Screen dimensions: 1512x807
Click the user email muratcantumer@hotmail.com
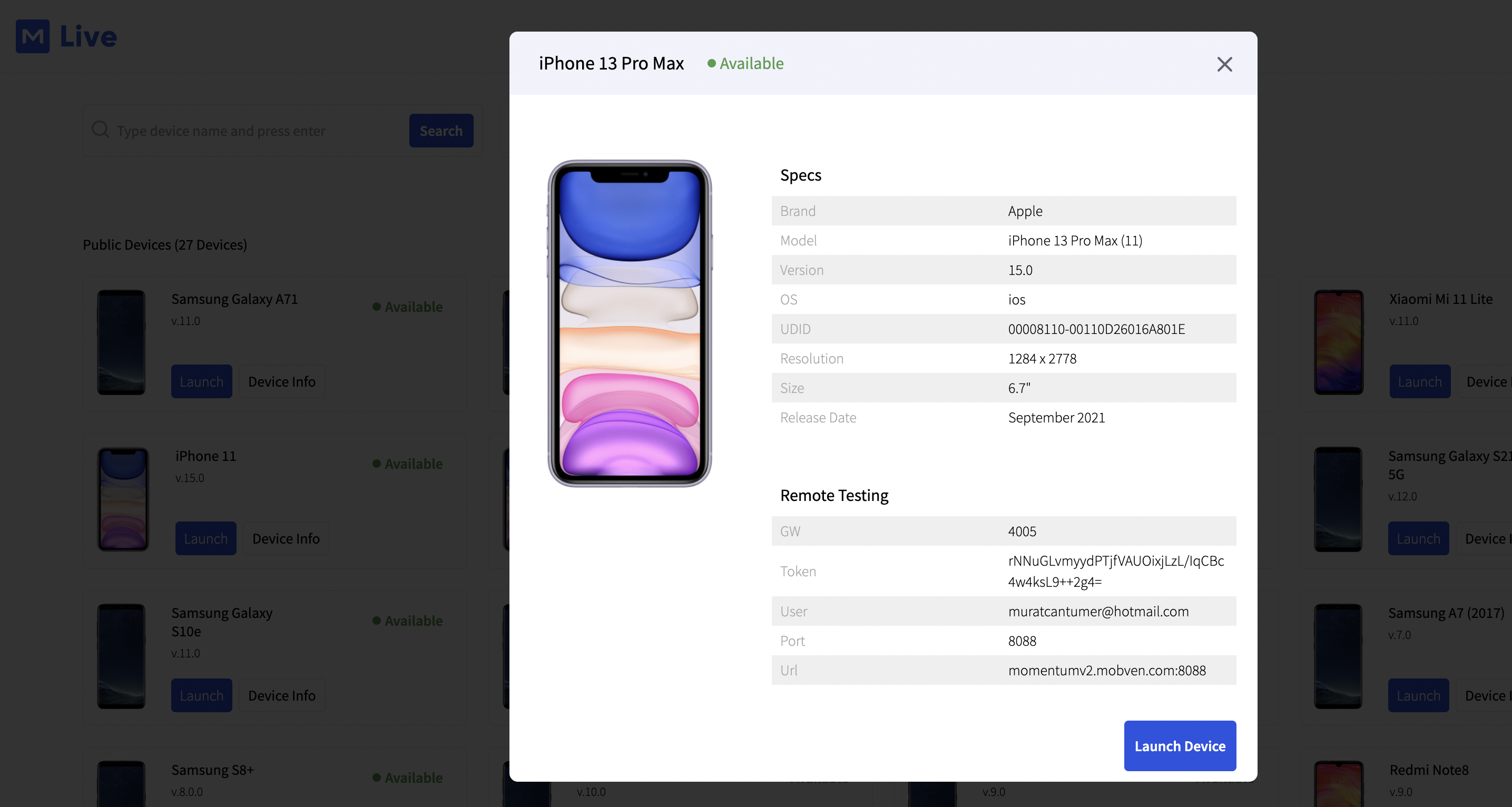point(1098,611)
